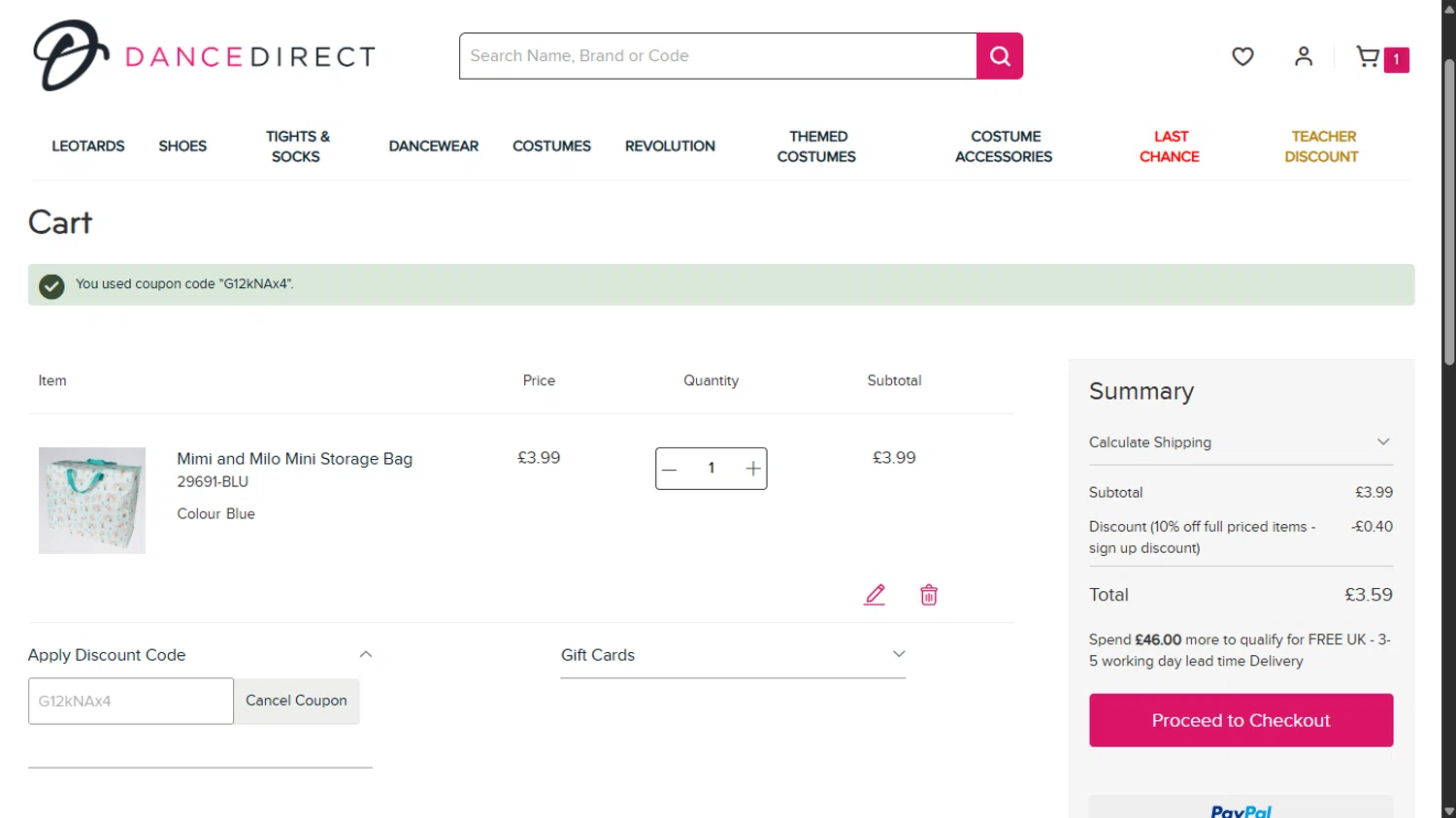Click the Colour Blue attribute text
This screenshot has height=818, width=1456.
(x=215, y=514)
